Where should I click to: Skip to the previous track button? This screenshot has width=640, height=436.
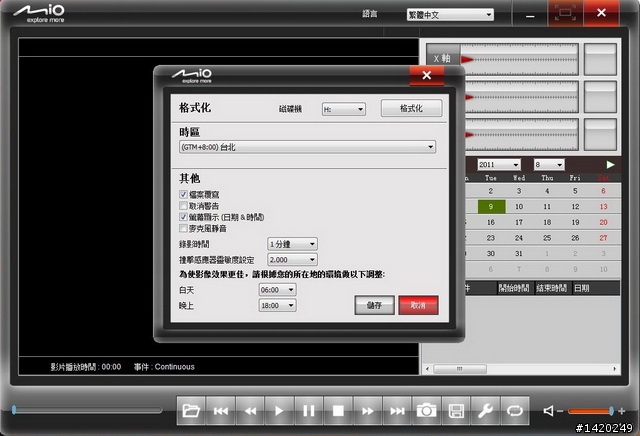[x=221, y=411]
